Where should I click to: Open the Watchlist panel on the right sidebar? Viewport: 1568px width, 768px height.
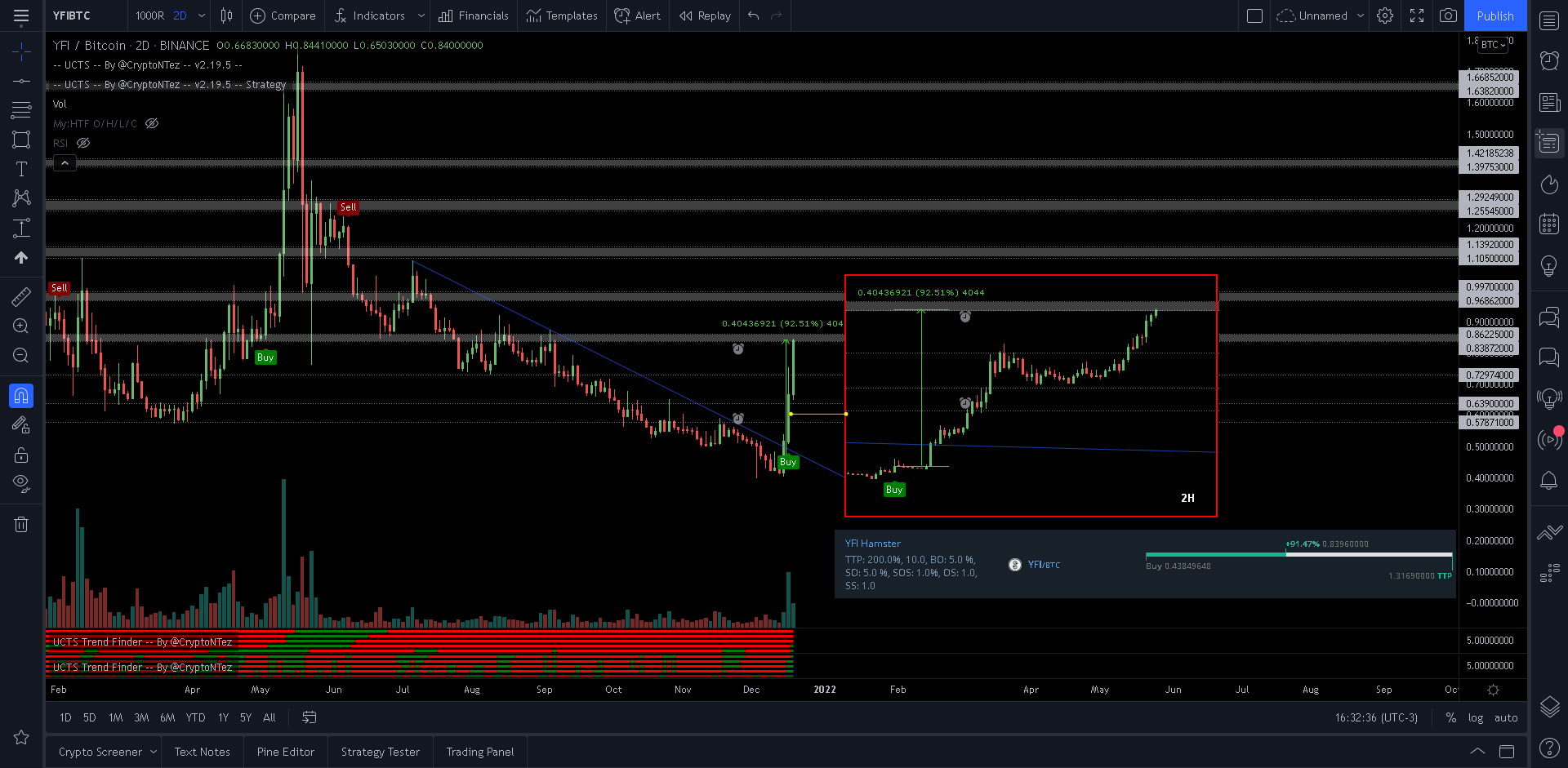point(1548,20)
